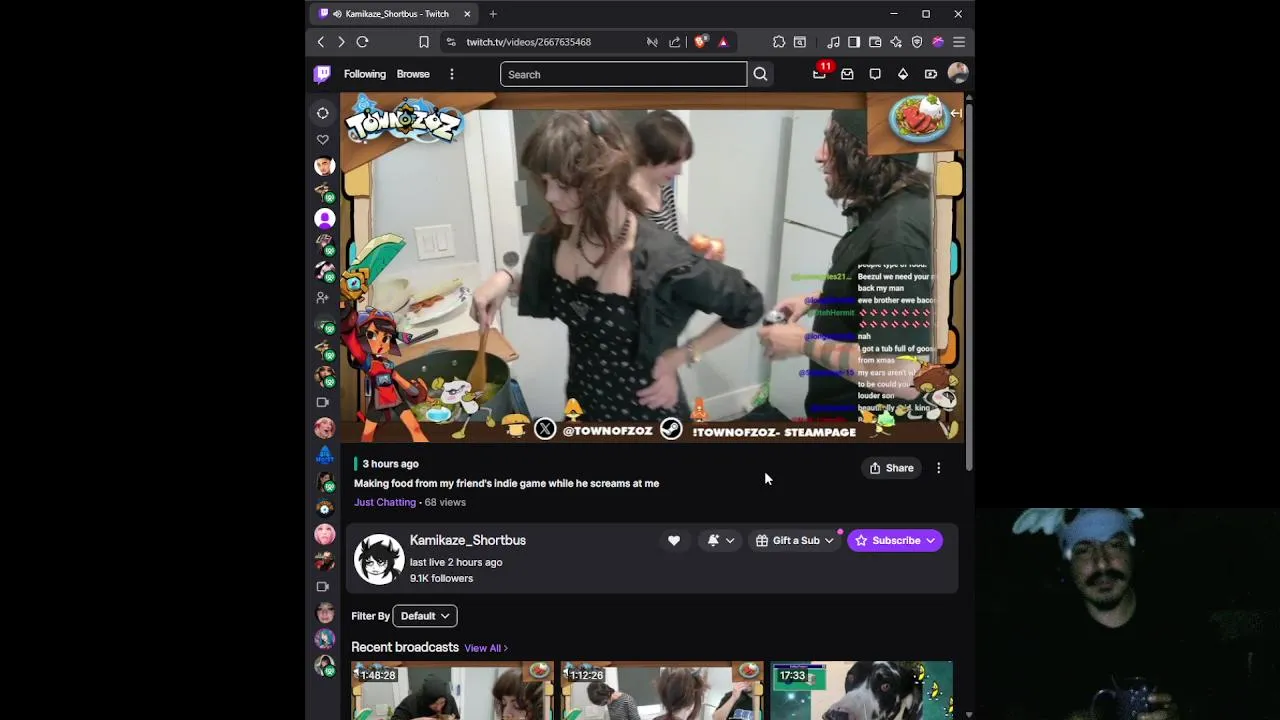1280x720 pixels.
Task: Open the Just Chatting category link
Action: tap(385, 502)
